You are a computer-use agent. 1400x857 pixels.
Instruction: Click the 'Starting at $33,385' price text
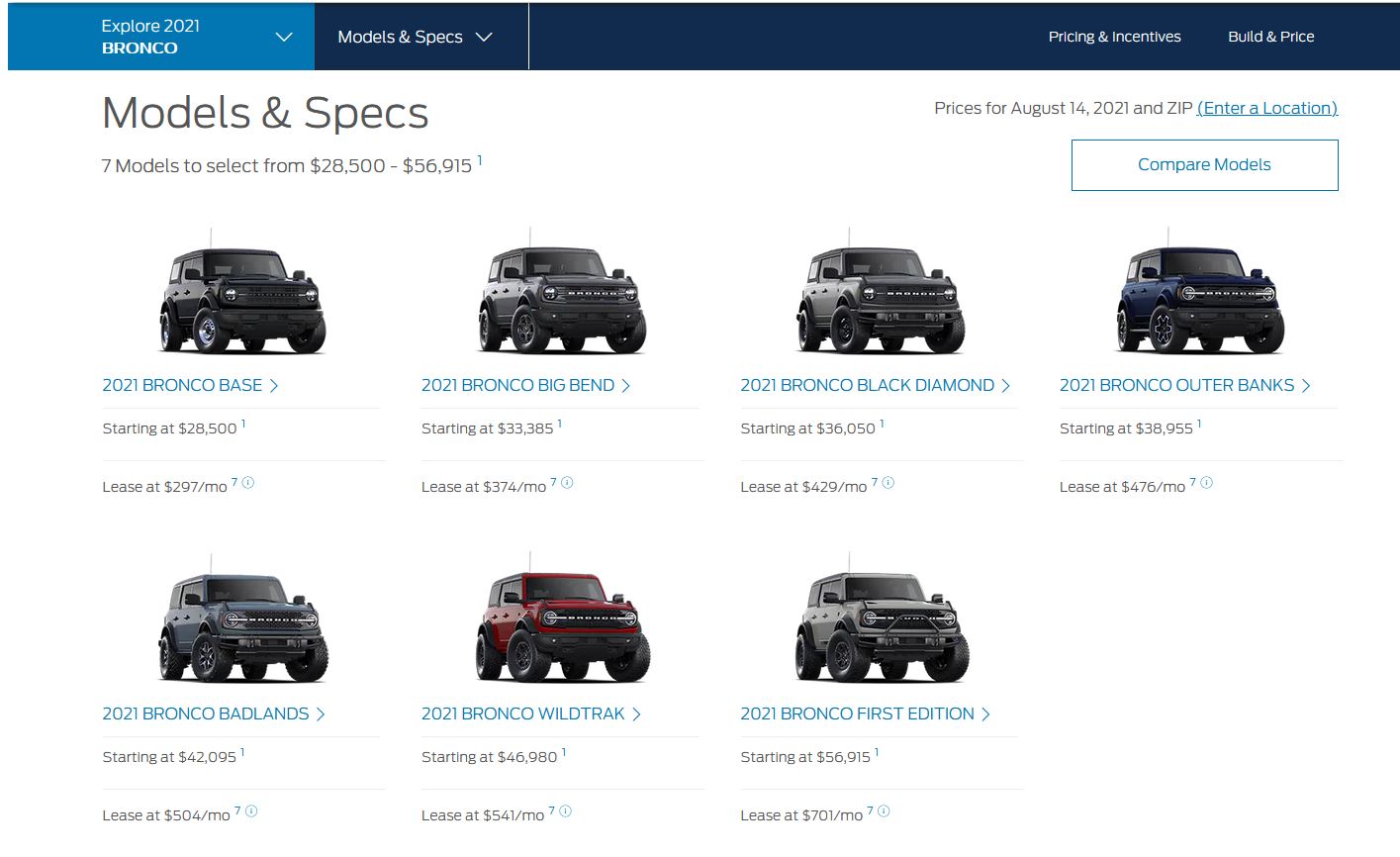[x=487, y=428]
